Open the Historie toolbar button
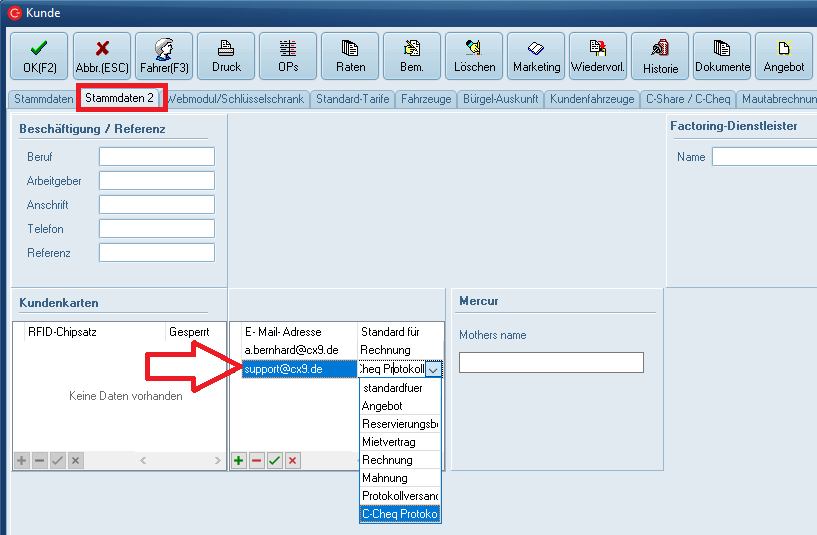 660,56
